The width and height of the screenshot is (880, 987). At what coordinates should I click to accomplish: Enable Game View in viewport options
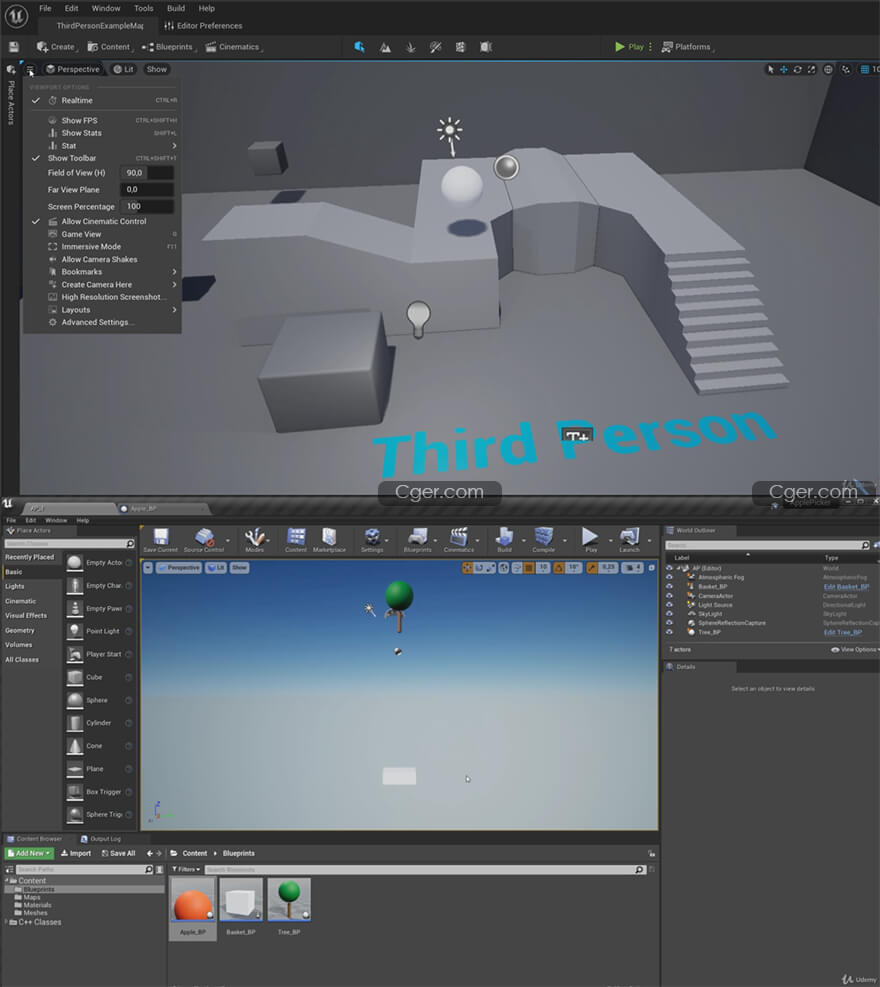pyautogui.click(x=103, y=234)
